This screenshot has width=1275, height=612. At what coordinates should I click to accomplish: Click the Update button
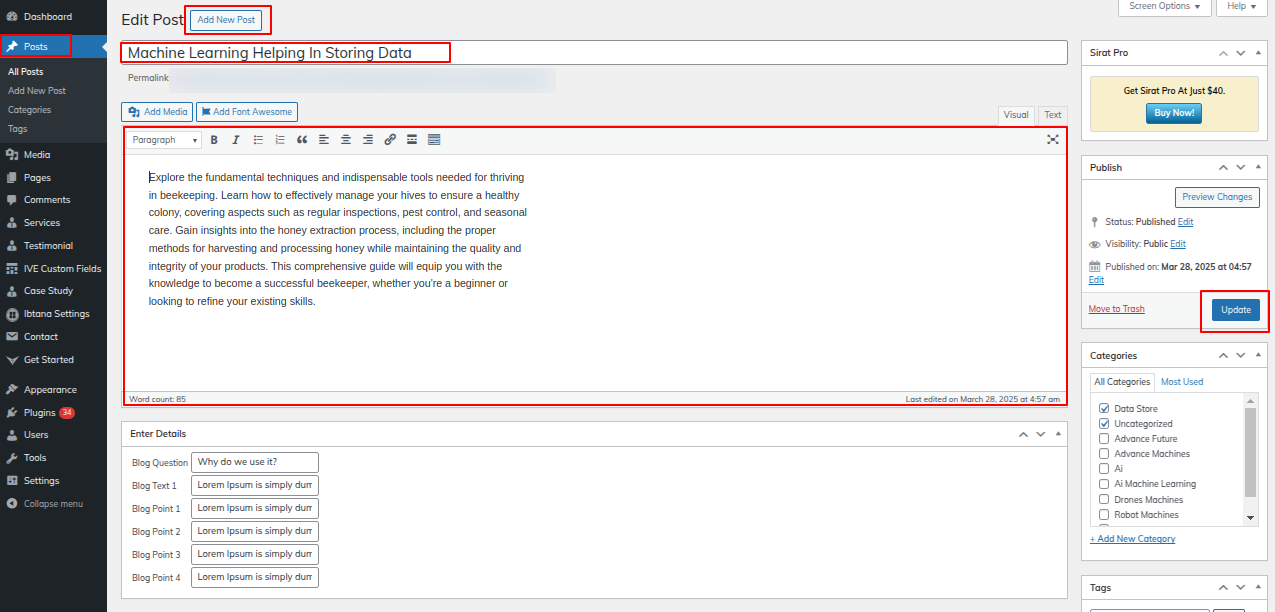point(1235,310)
